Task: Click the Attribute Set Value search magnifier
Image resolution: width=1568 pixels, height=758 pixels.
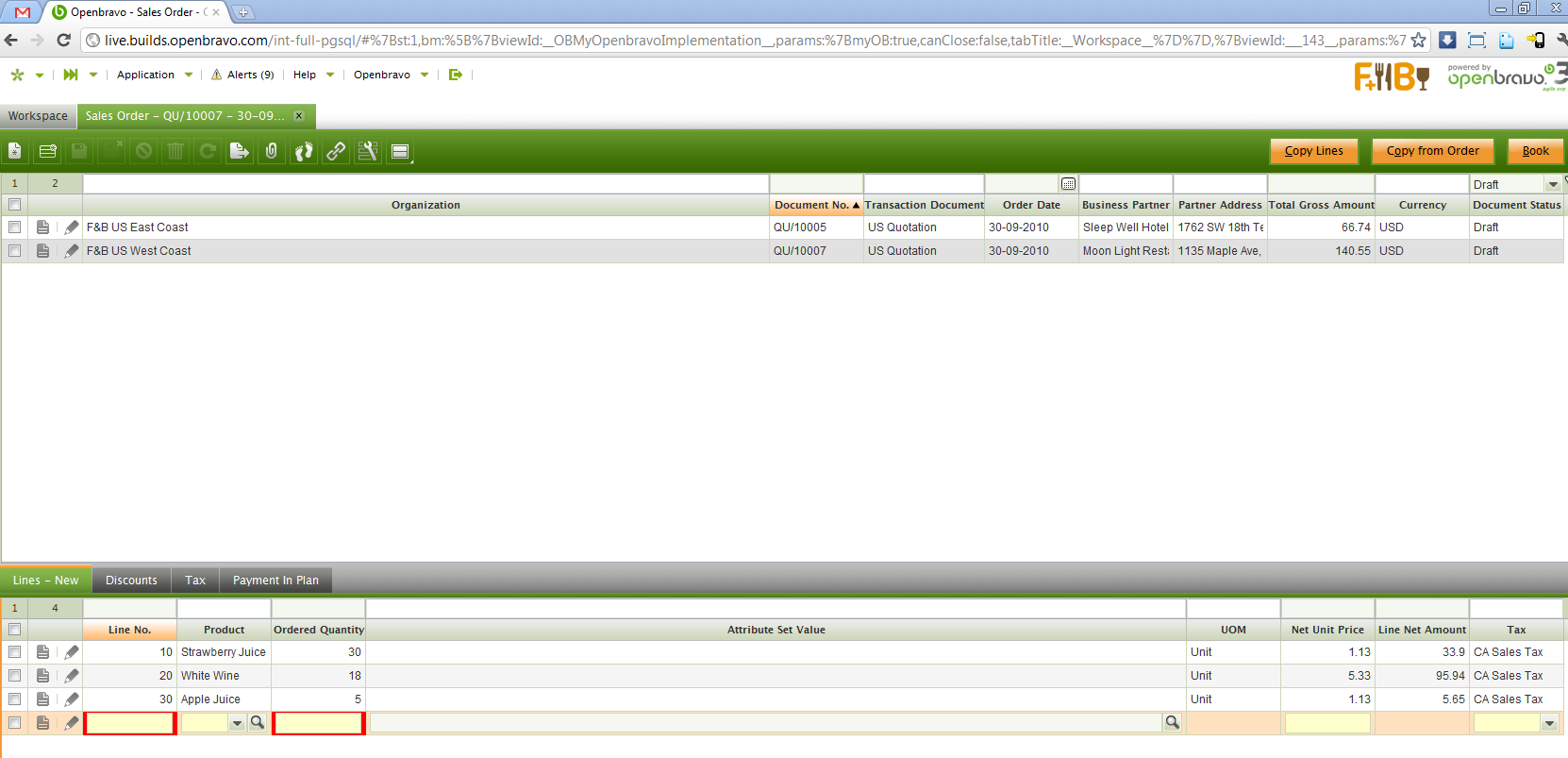Action: pos(1172,723)
